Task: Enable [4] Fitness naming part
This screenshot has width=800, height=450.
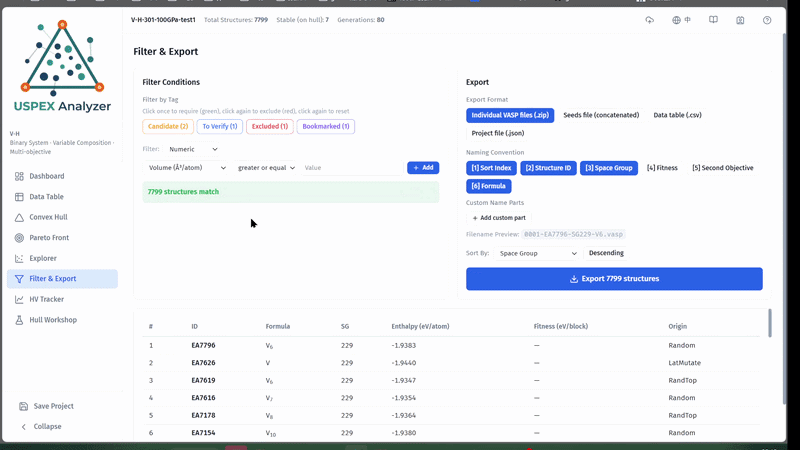Action: click(x=662, y=168)
